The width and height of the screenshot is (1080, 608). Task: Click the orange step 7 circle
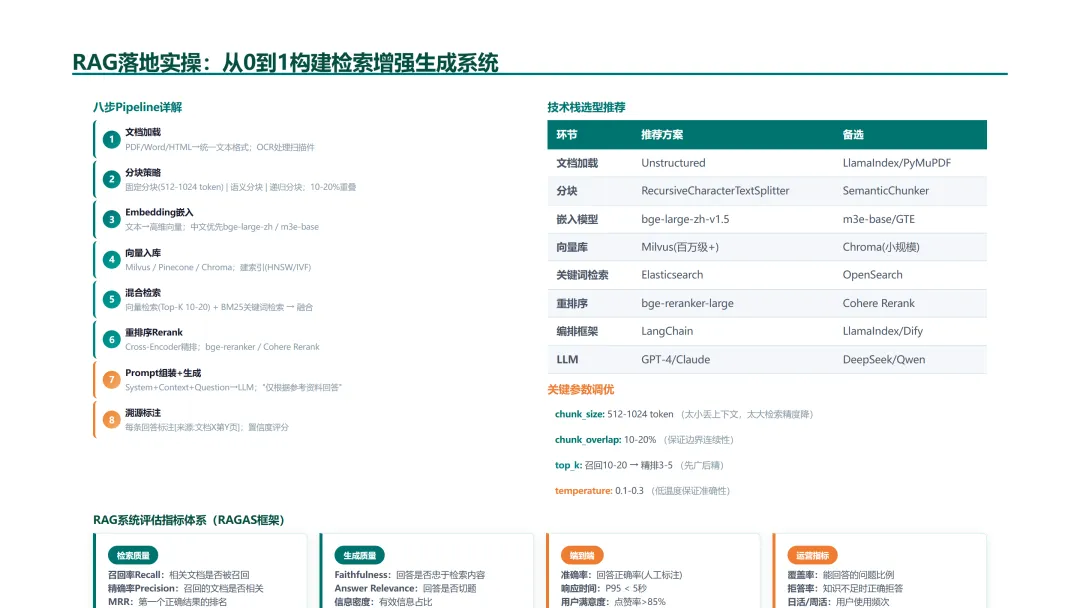click(x=112, y=379)
